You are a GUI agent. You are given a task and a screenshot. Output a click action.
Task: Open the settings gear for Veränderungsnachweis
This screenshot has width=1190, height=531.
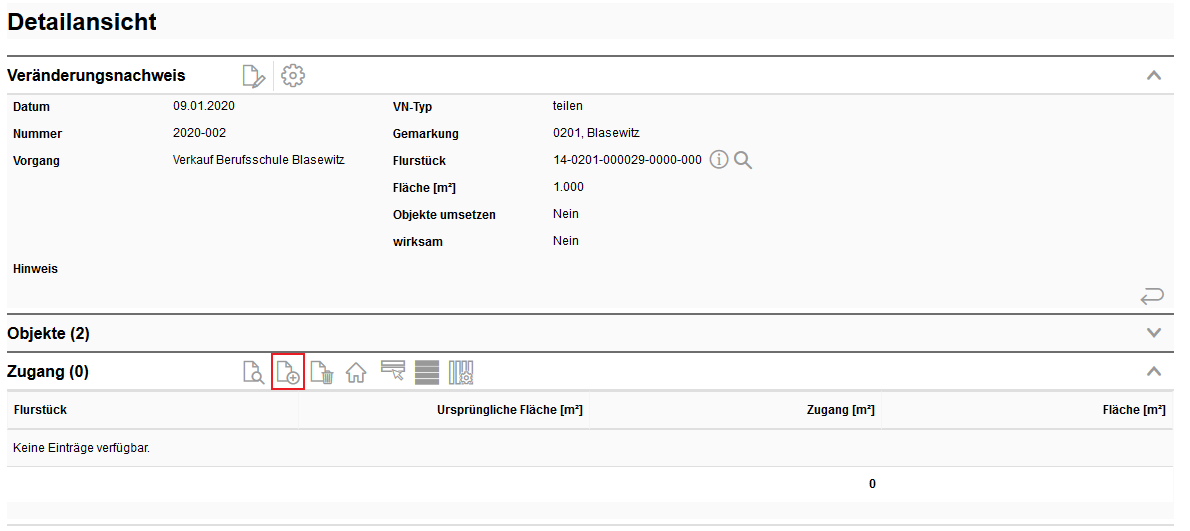292,76
